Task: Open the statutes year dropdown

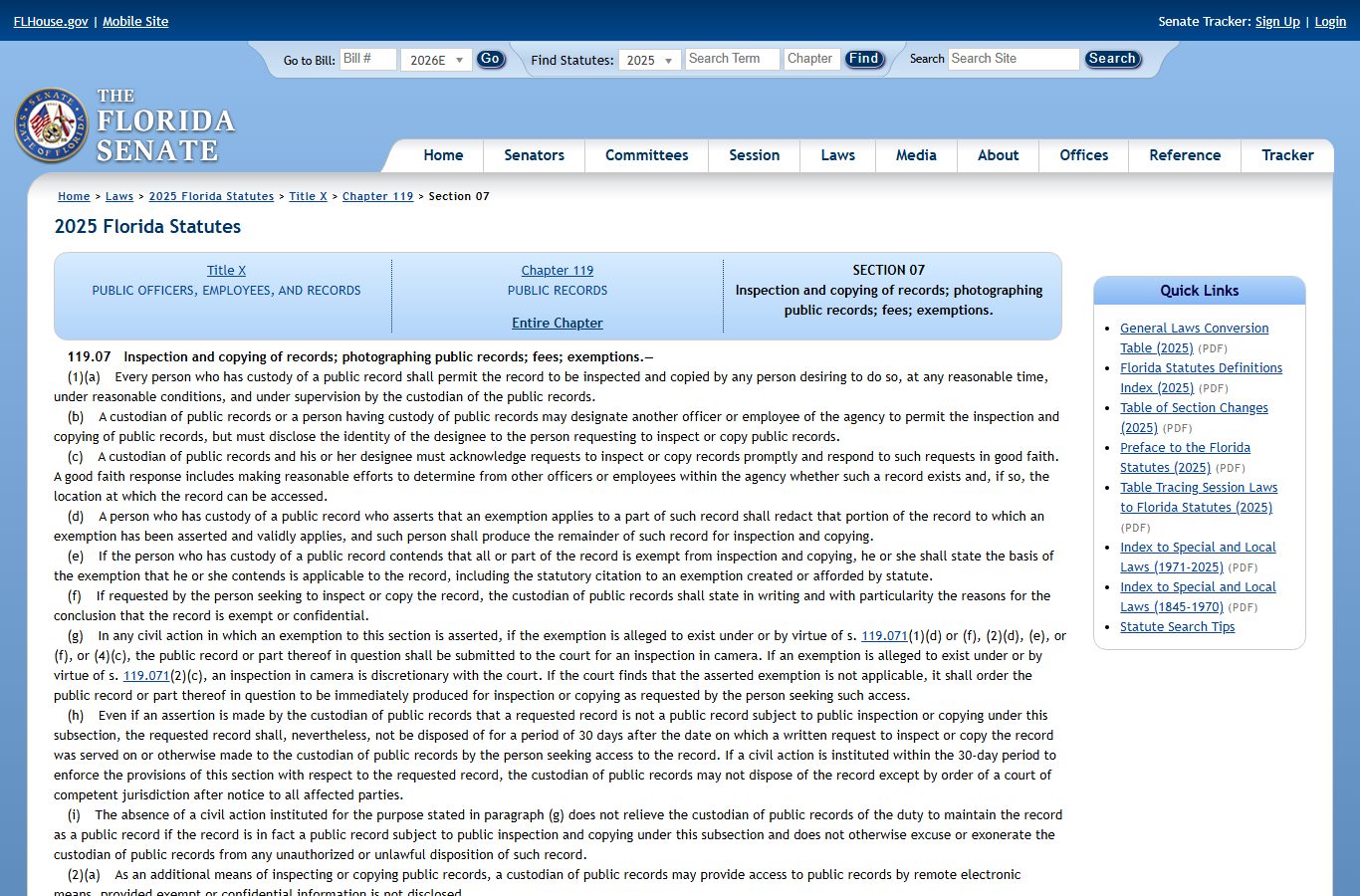Action: coord(649,60)
